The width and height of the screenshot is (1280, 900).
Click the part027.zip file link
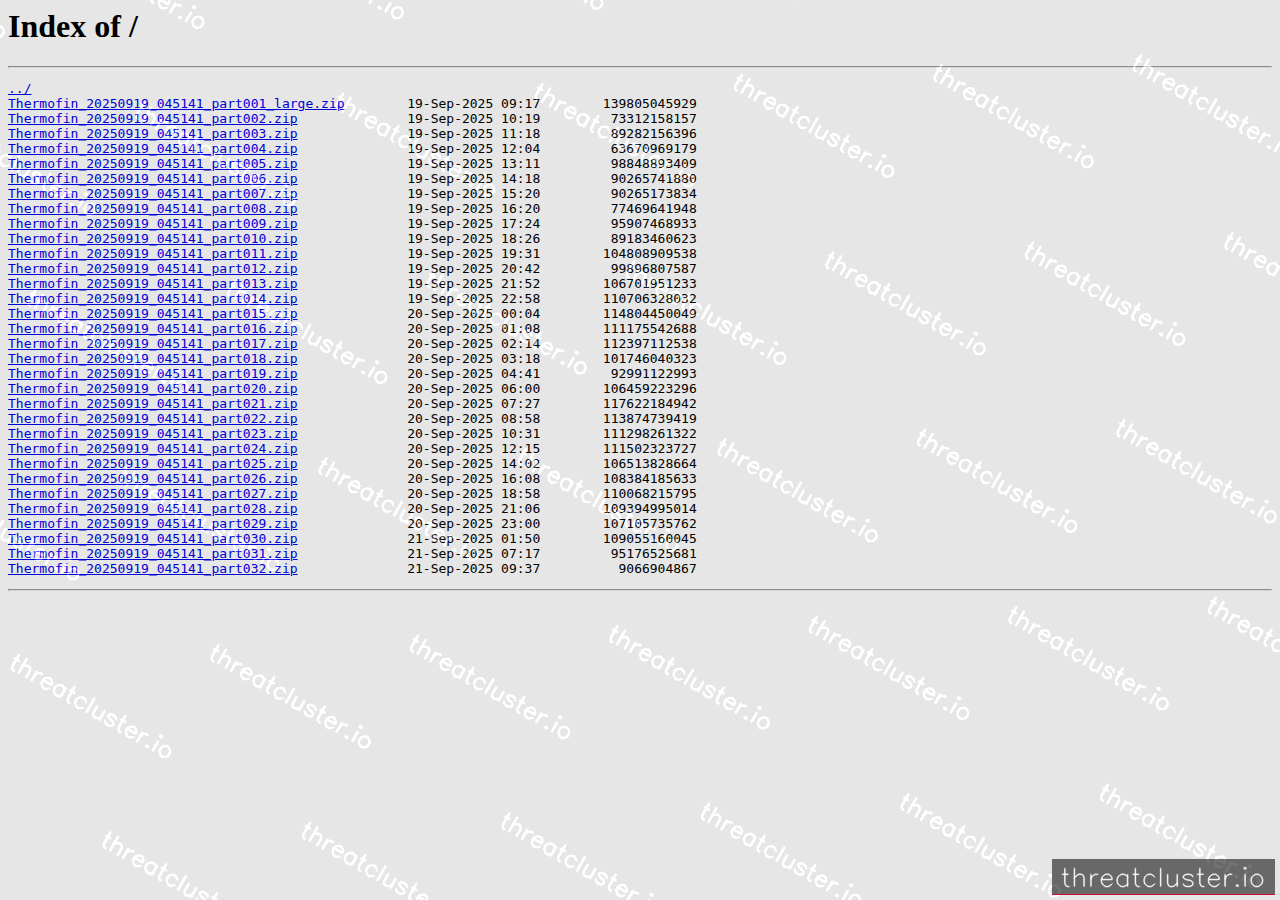[x=153, y=494]
